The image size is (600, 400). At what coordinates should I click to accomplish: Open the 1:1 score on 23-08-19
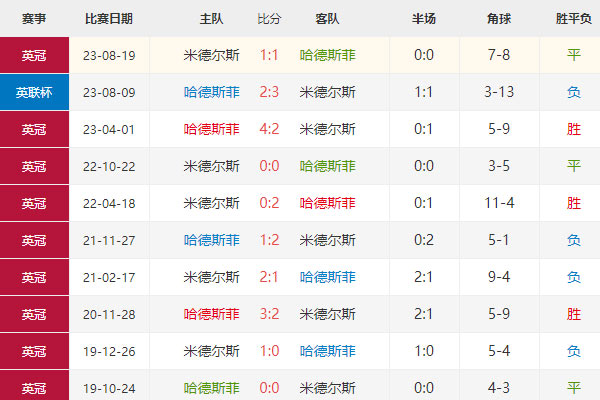pos(269,55)
